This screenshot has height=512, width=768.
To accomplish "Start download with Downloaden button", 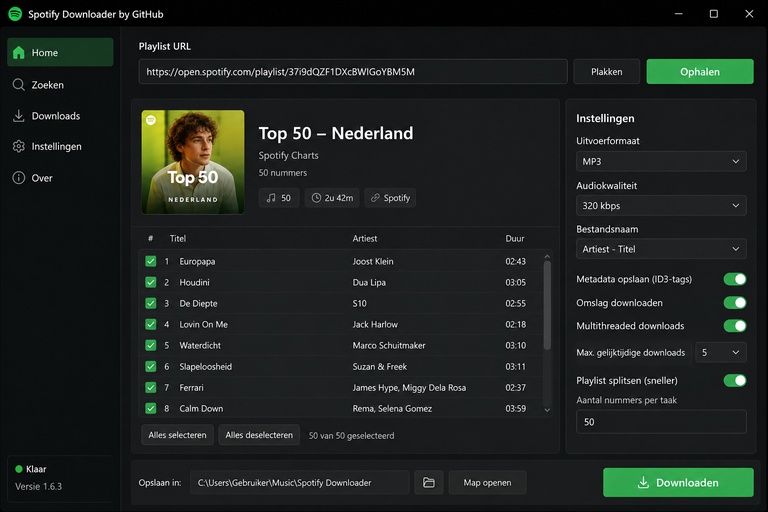I will pyautogui.click(x=678, y=483).
